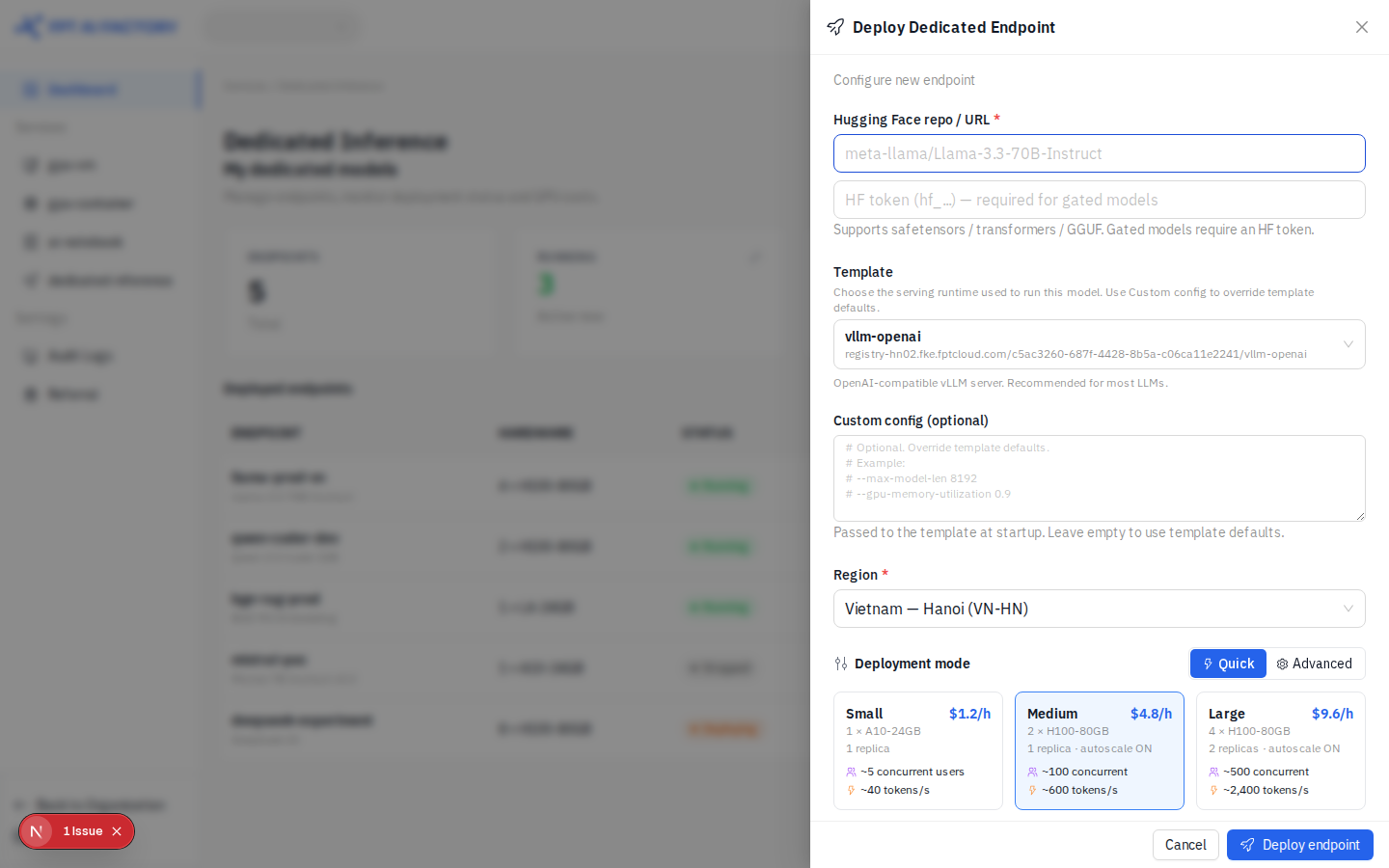Open the vllm-openai template dropdown

point(1100,344)
